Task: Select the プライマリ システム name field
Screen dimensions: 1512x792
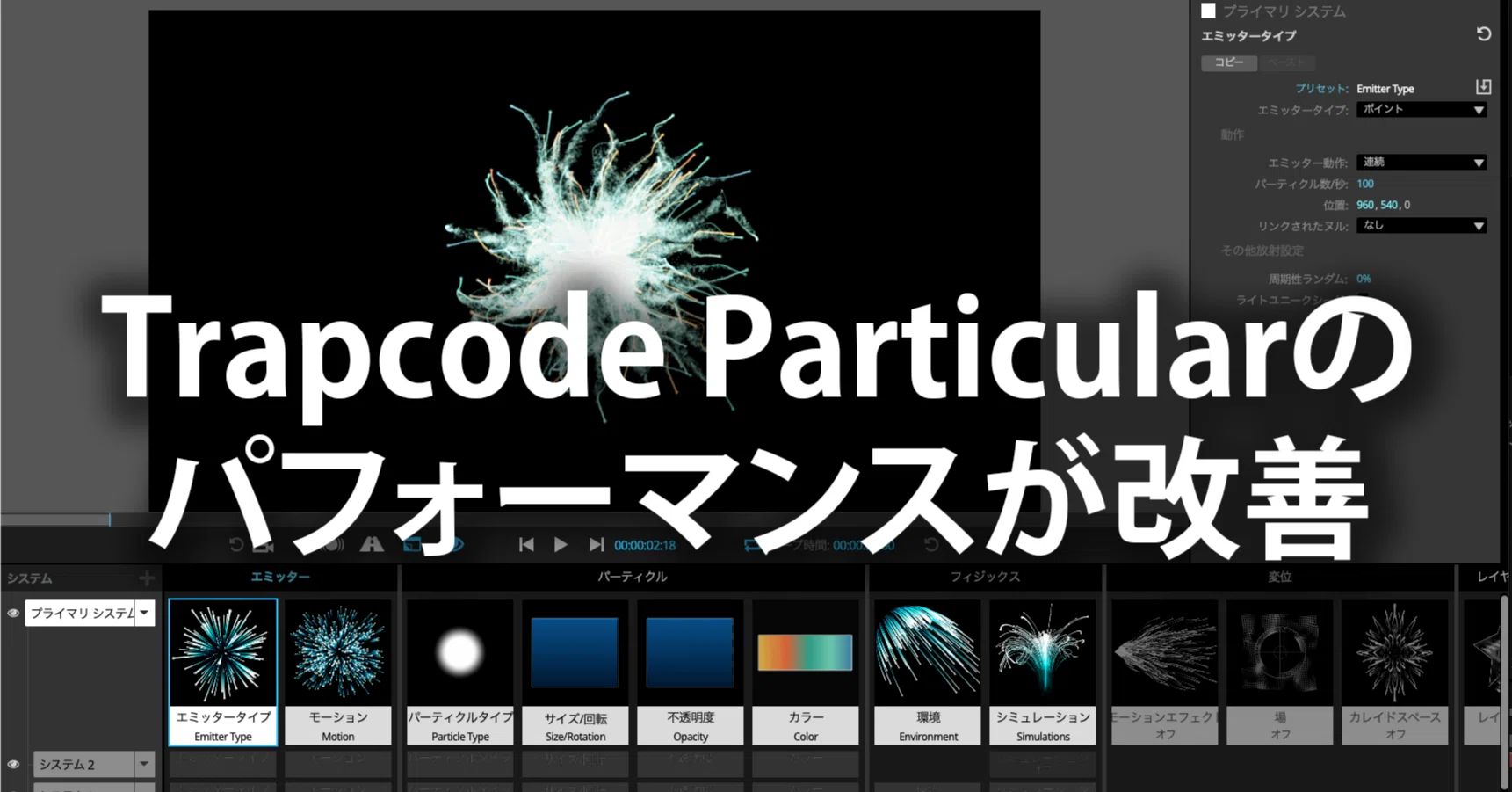Action: (81, 613)
